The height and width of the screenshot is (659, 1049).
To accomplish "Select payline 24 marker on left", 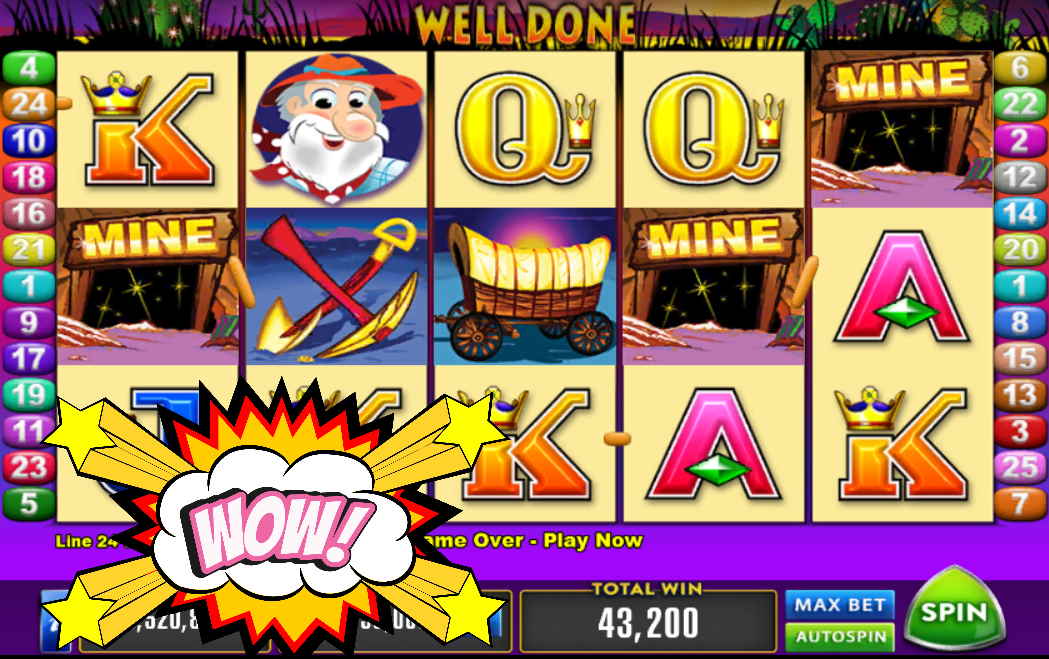I will click(28, 104).
